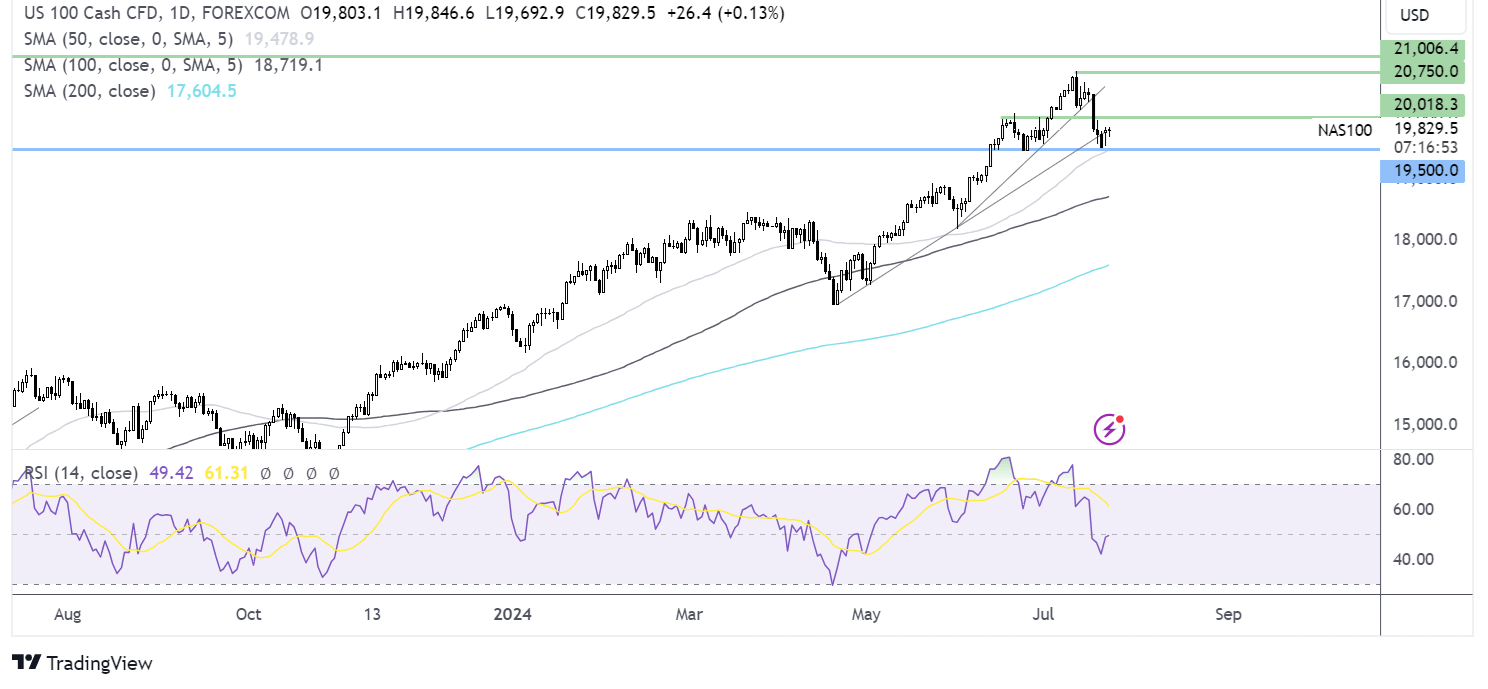
Task: Click the Sep label on time axis
Action: click(x=1229, y=614)
